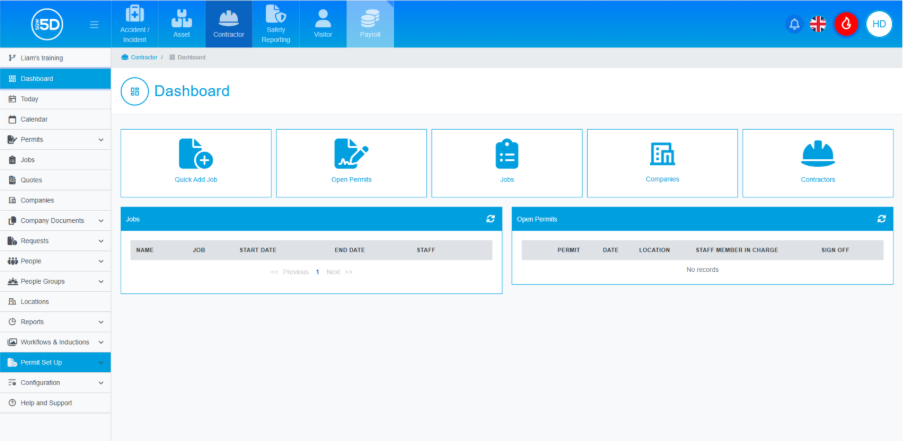This screenshot has height=441, width=903.
Task: Click the UK flag language icon
Action: pos(818,24)
